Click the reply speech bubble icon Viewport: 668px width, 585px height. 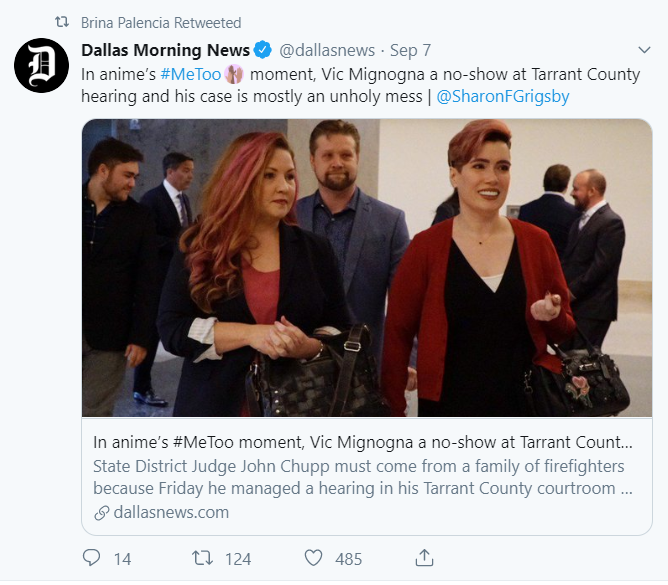coord(91,557)
